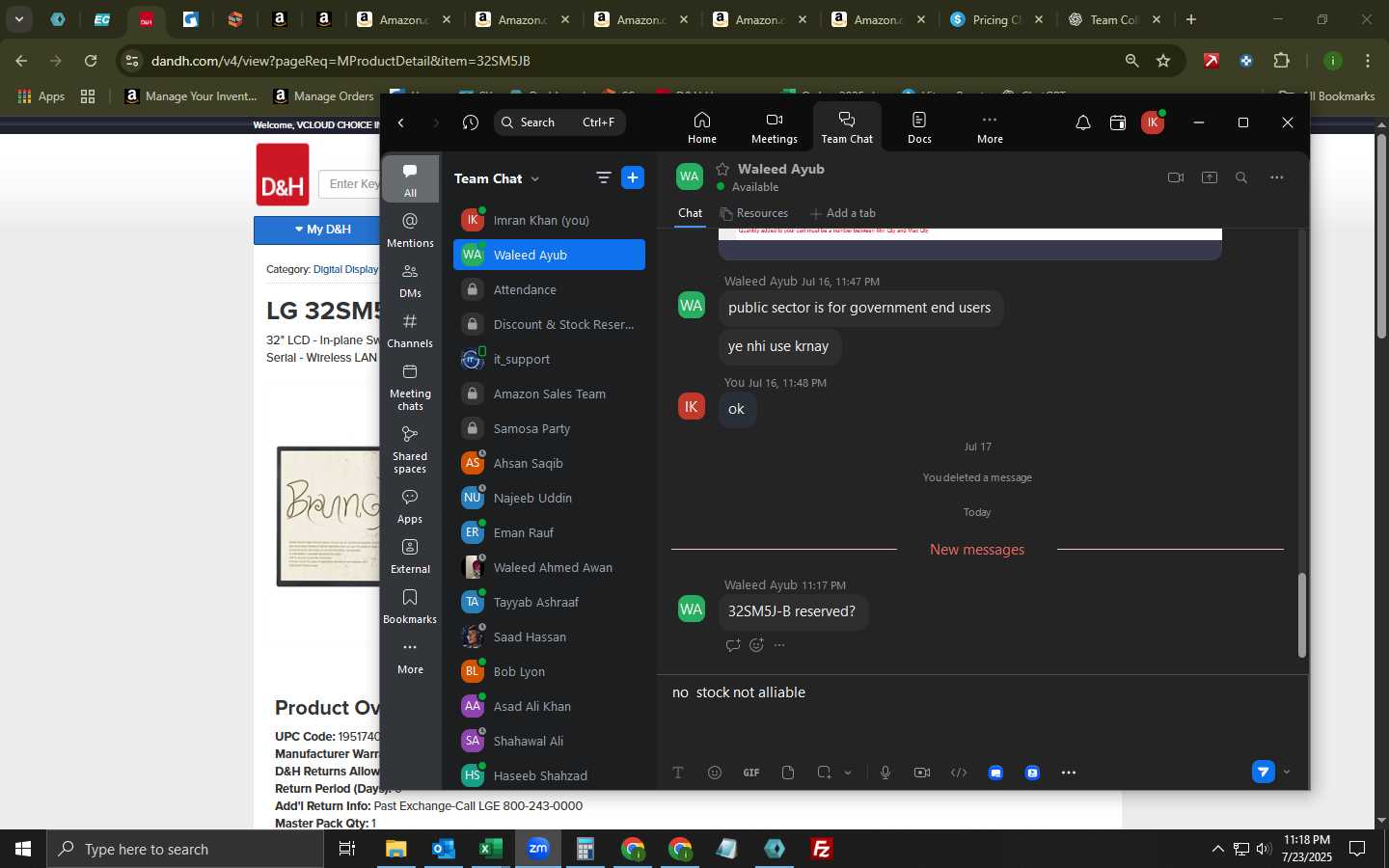Search within the Waleed Ayub chat
The width and height of the screenshot is (1389, 868).
(x=1241, y=177)
